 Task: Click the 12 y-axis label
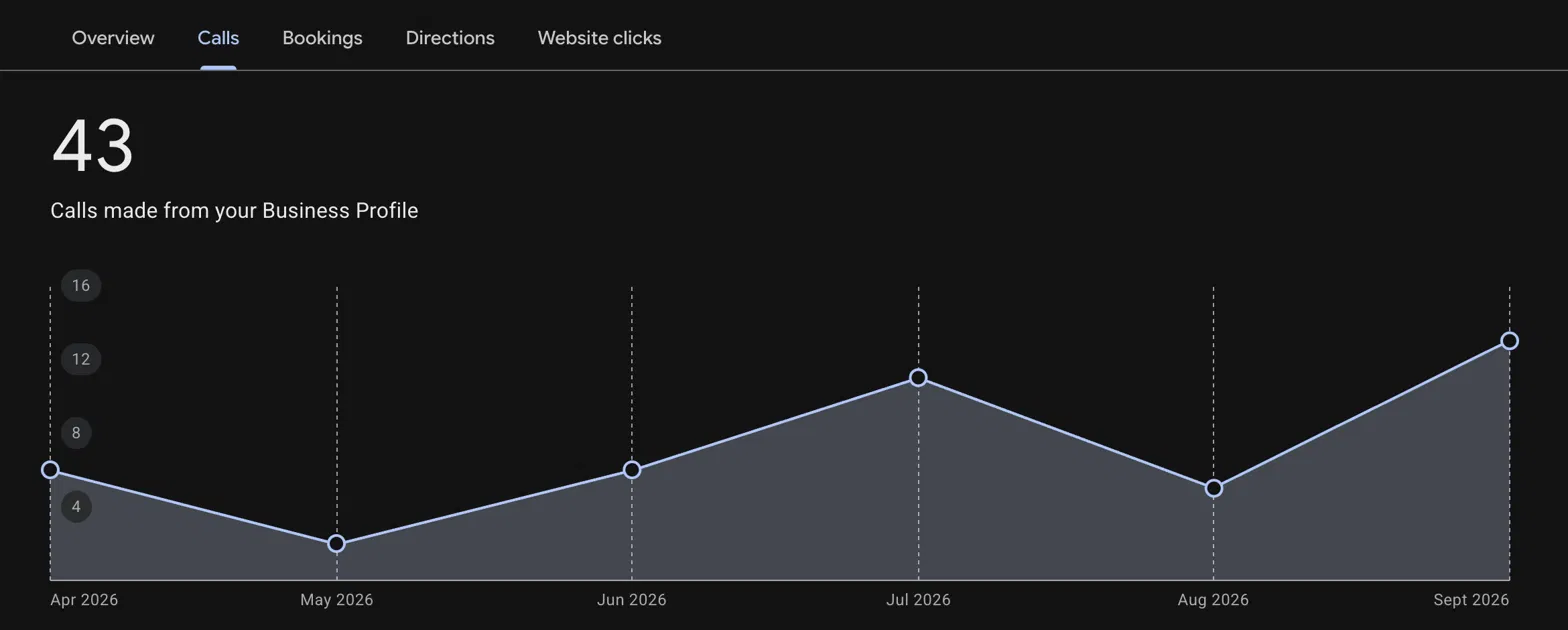[x=81, y=359]
